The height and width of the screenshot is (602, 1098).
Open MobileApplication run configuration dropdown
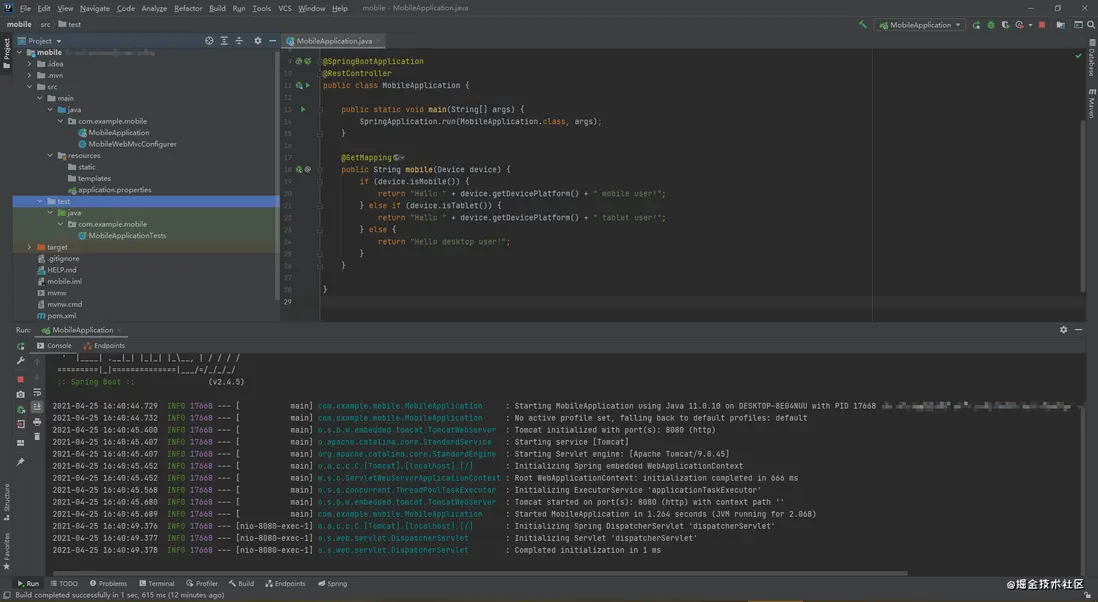click(919, 25)
